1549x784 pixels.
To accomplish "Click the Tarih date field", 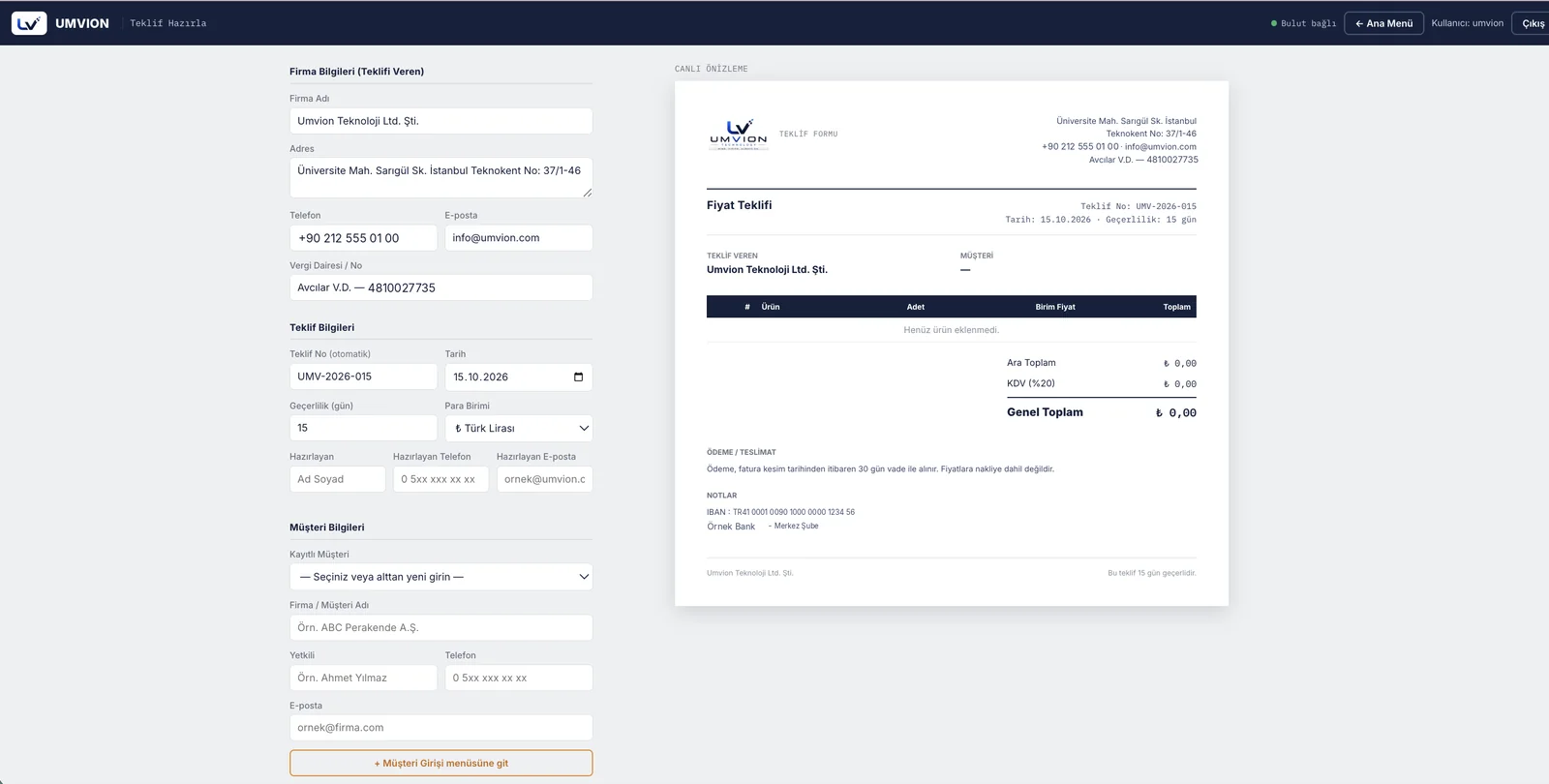I will (x=519, y=377).
